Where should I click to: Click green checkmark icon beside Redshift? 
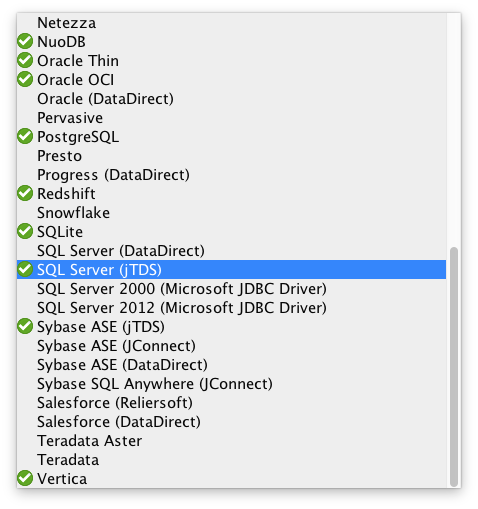[x=25, y=193]
